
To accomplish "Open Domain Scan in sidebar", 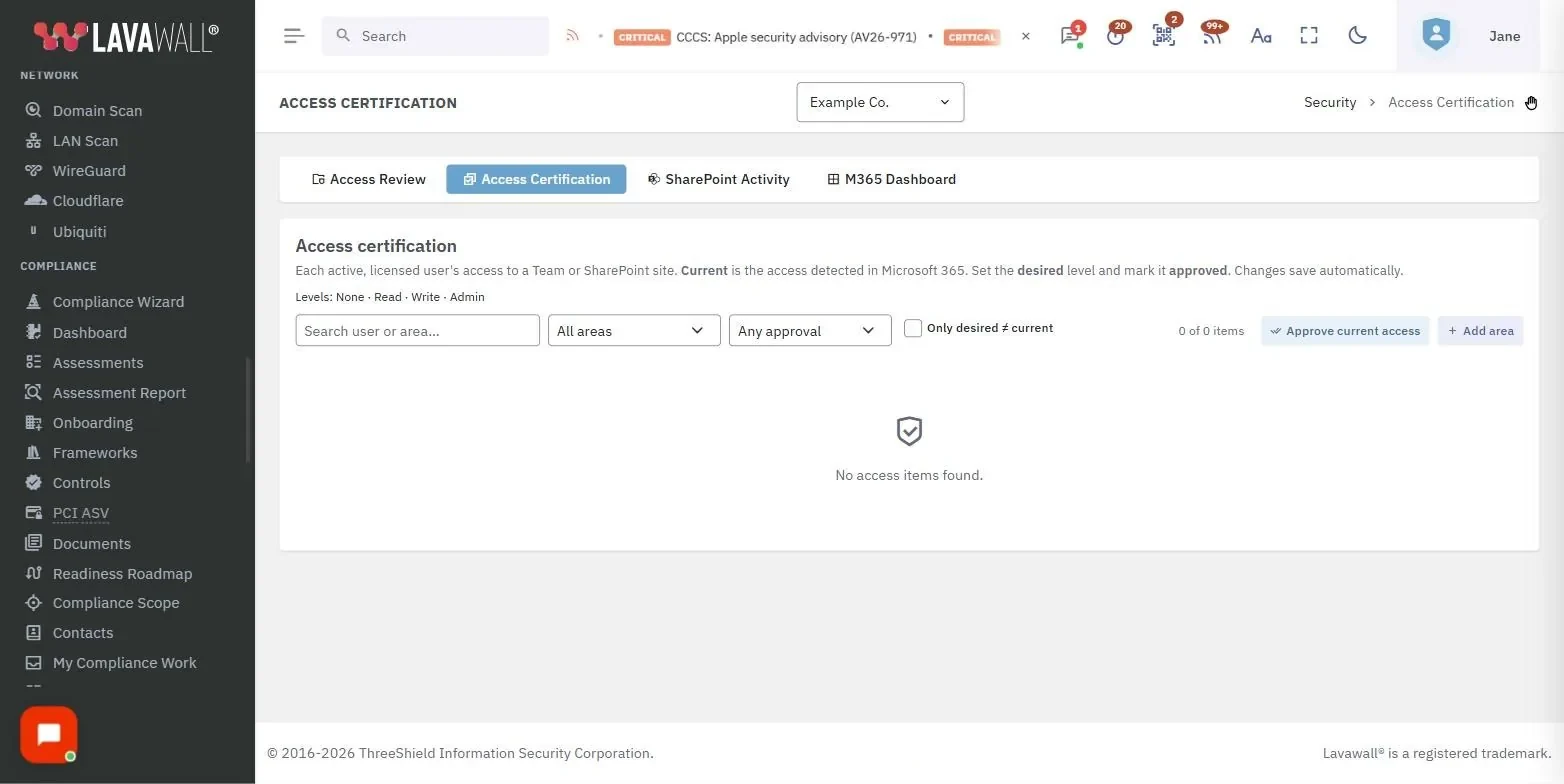I will (97, 111).
